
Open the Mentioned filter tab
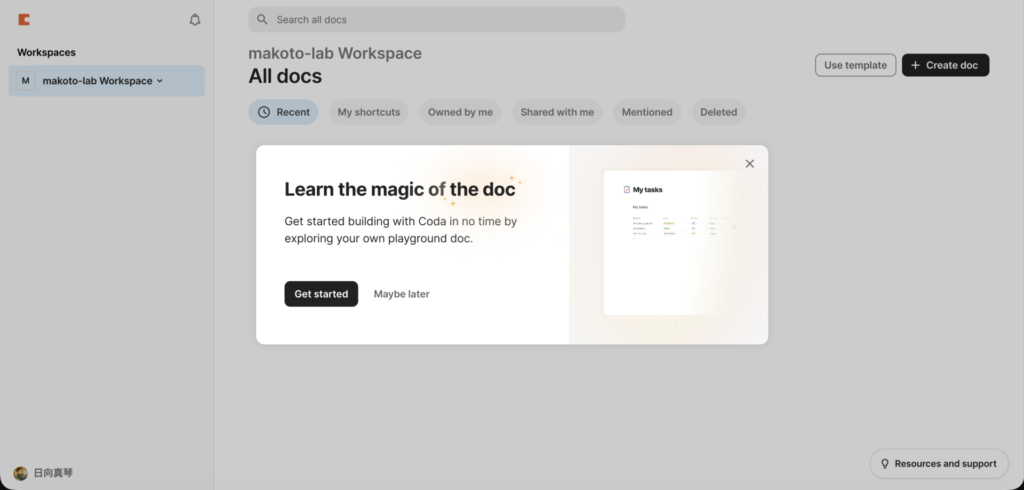[647, 112]
